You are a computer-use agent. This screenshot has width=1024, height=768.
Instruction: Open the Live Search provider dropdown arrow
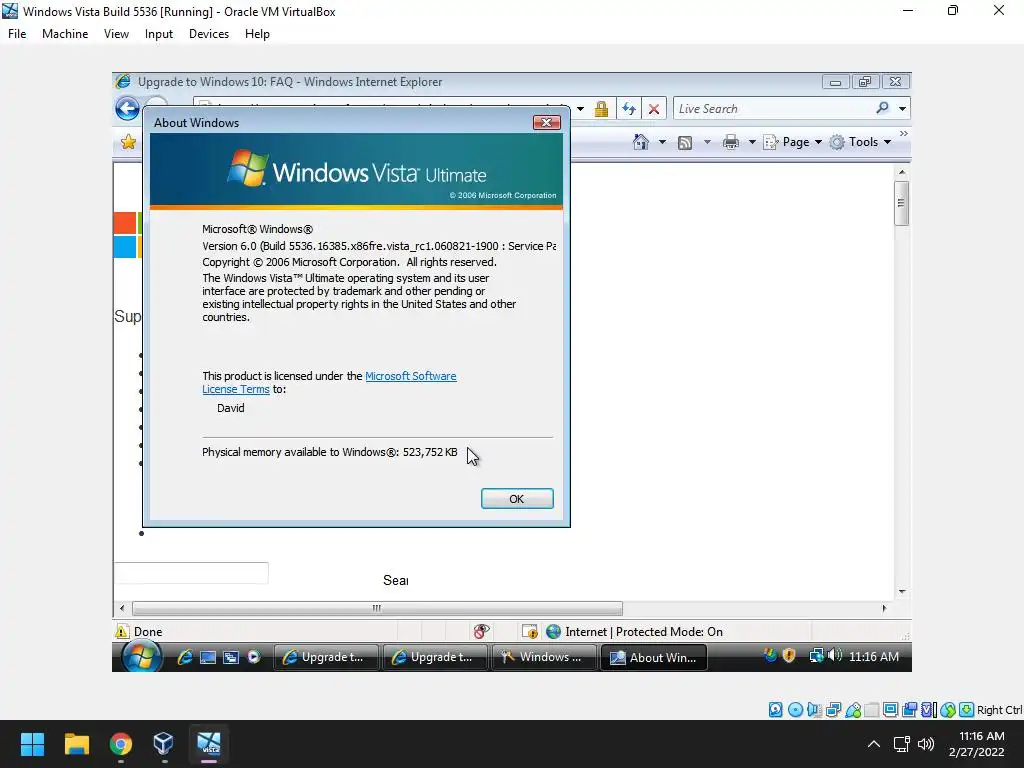(902, 108)
